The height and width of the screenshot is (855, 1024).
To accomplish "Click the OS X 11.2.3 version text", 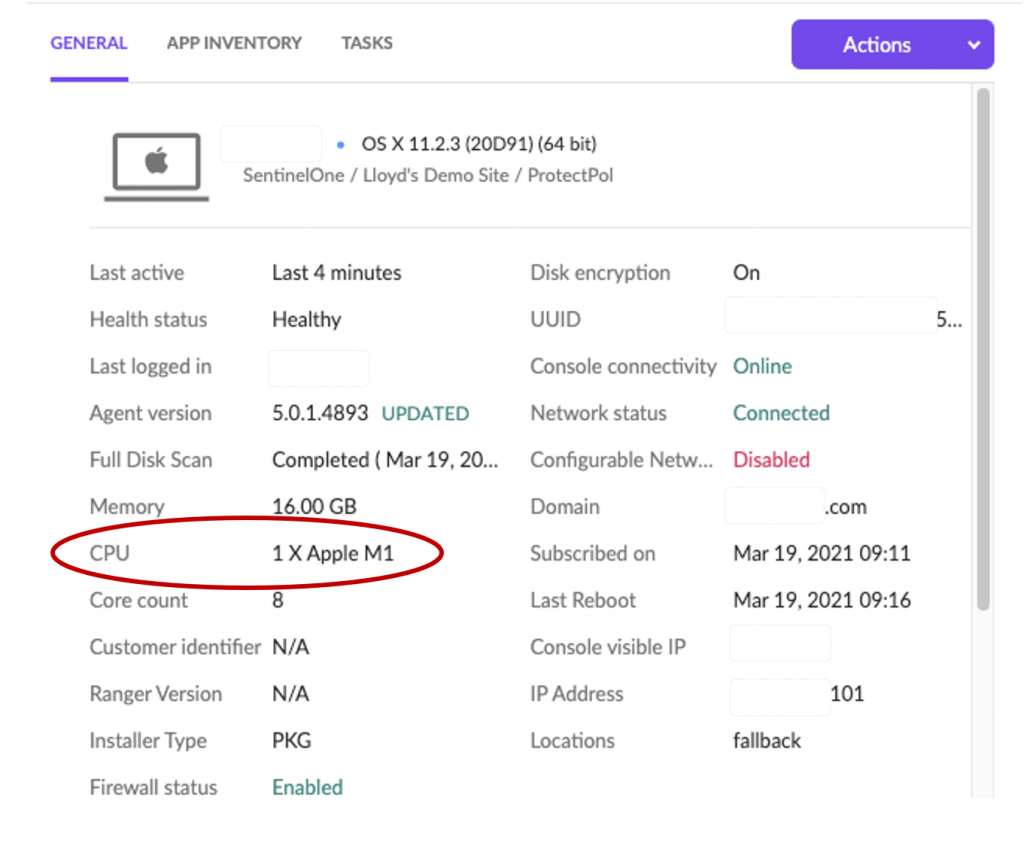I will coord(479,145).
